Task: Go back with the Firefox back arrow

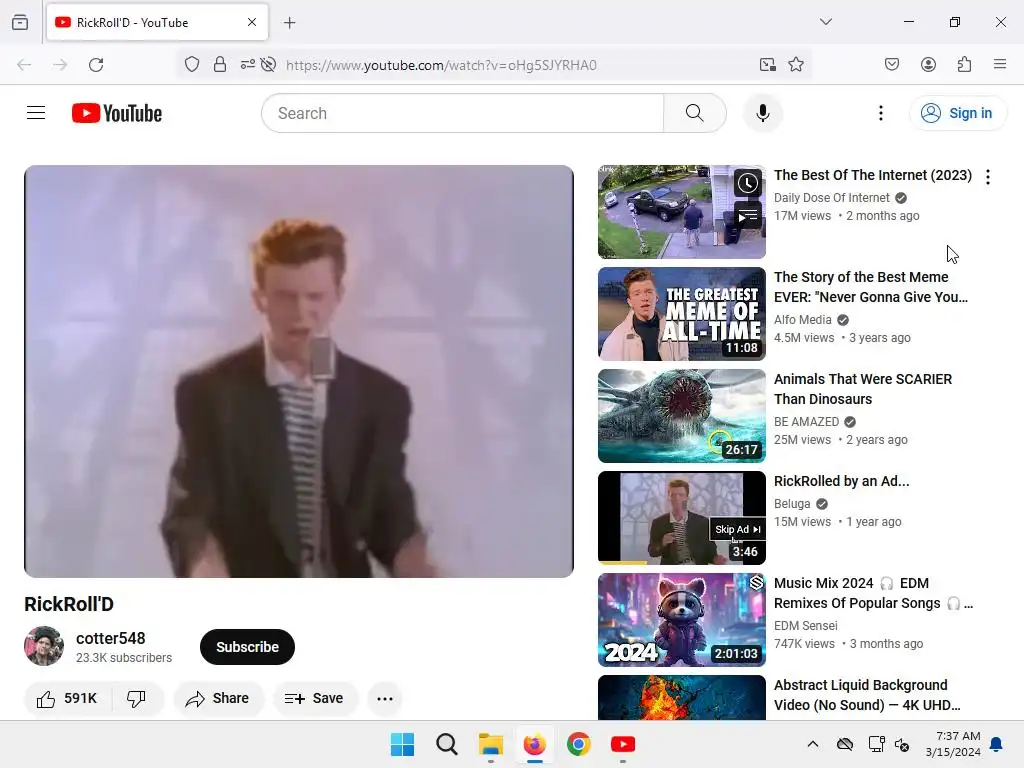Action: point(24,65)
